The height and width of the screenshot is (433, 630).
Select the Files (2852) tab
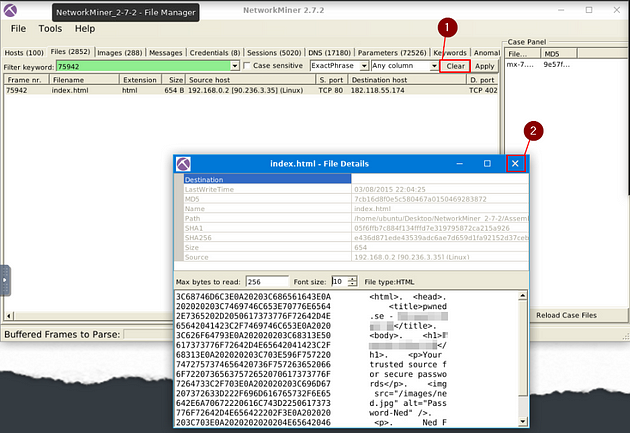click(70, 51)
